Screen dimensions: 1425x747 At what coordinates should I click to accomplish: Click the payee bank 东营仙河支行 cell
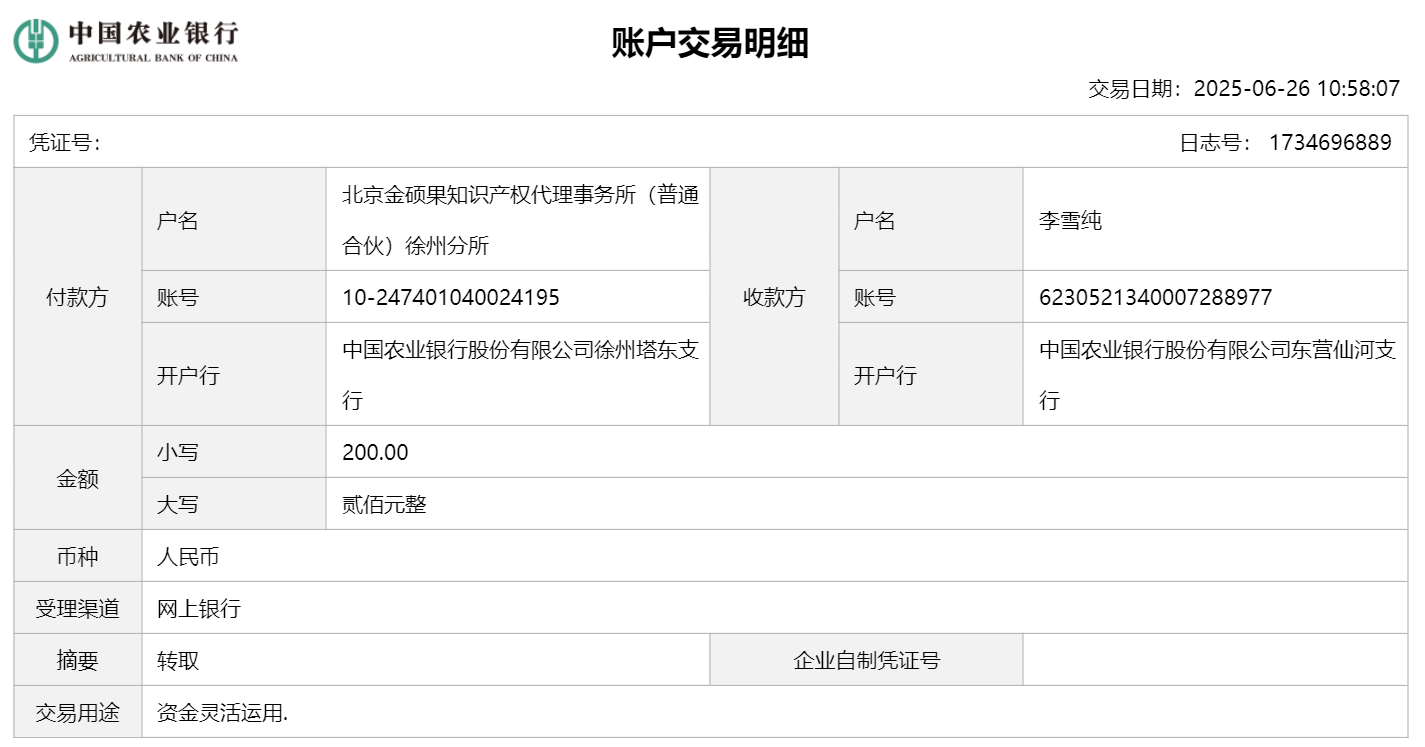1217,375
